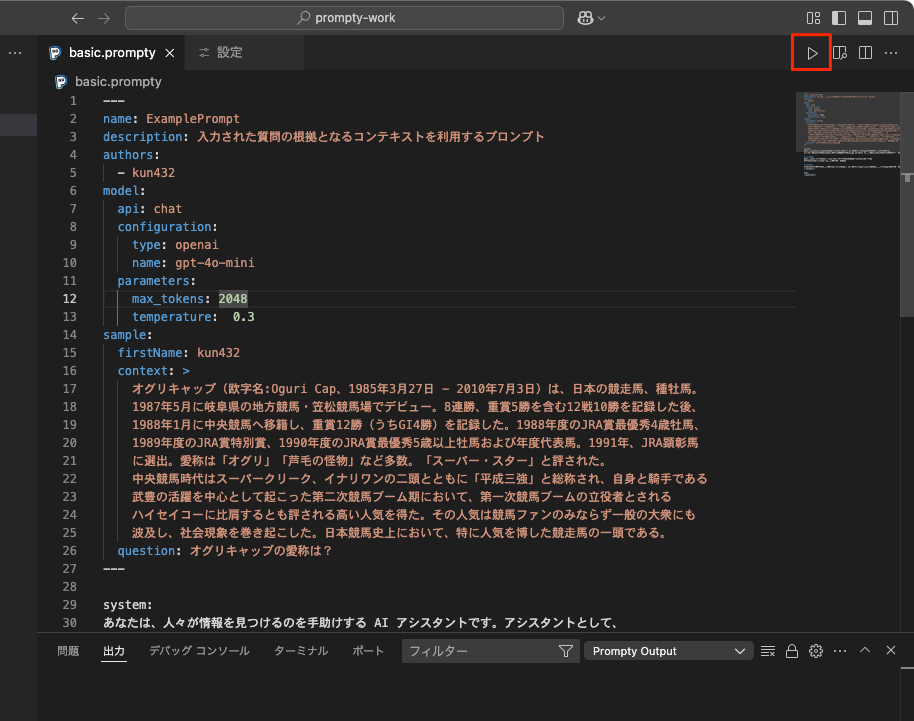Click the context key on line 16
Screen dimensions: 914x721
click(142, 371)
